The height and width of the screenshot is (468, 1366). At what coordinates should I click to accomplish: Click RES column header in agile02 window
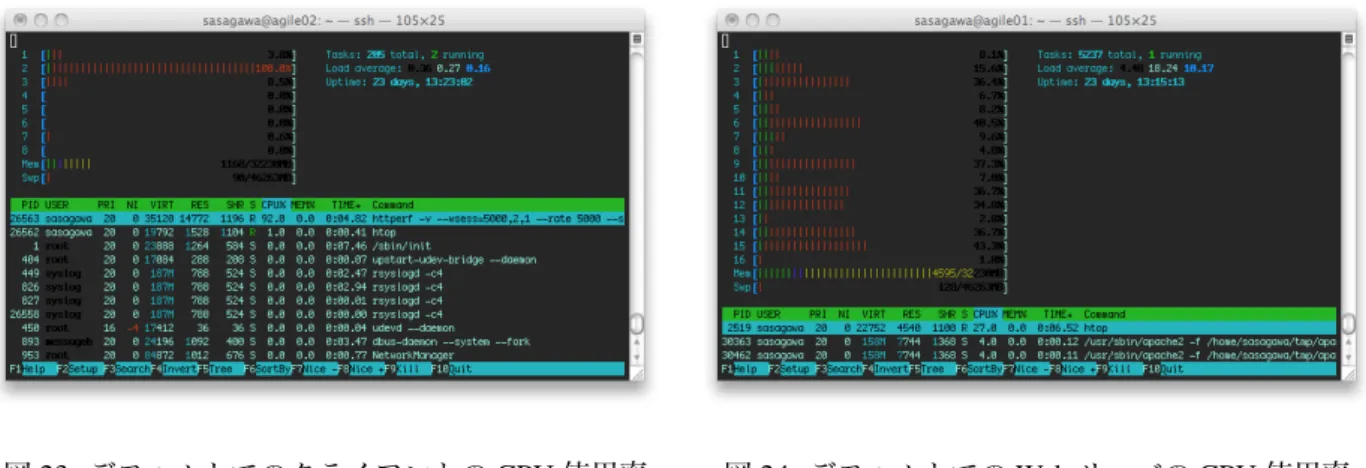tap(201, 204)
